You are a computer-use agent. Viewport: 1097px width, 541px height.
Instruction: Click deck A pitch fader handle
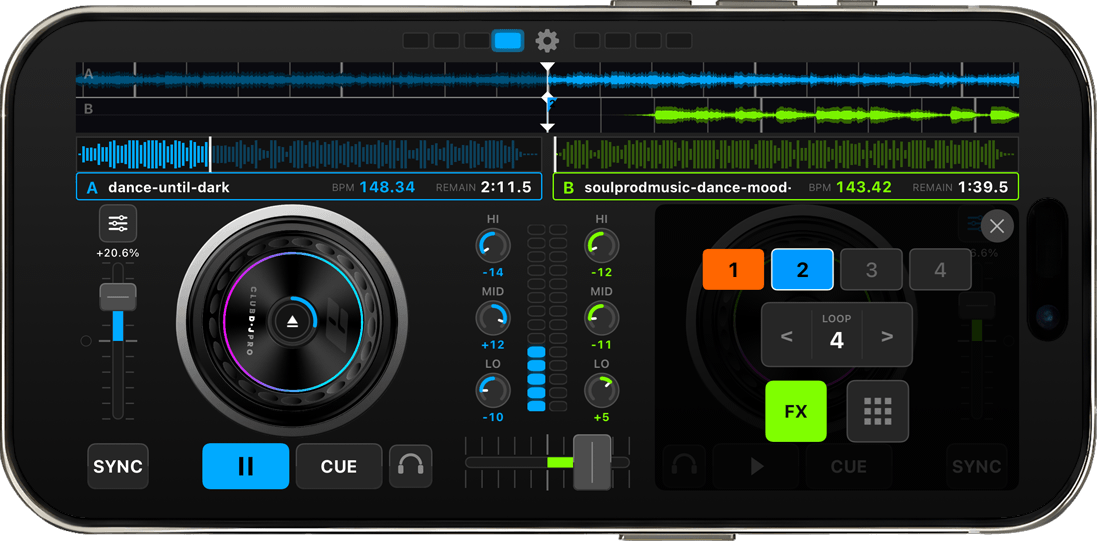(118, 297)
